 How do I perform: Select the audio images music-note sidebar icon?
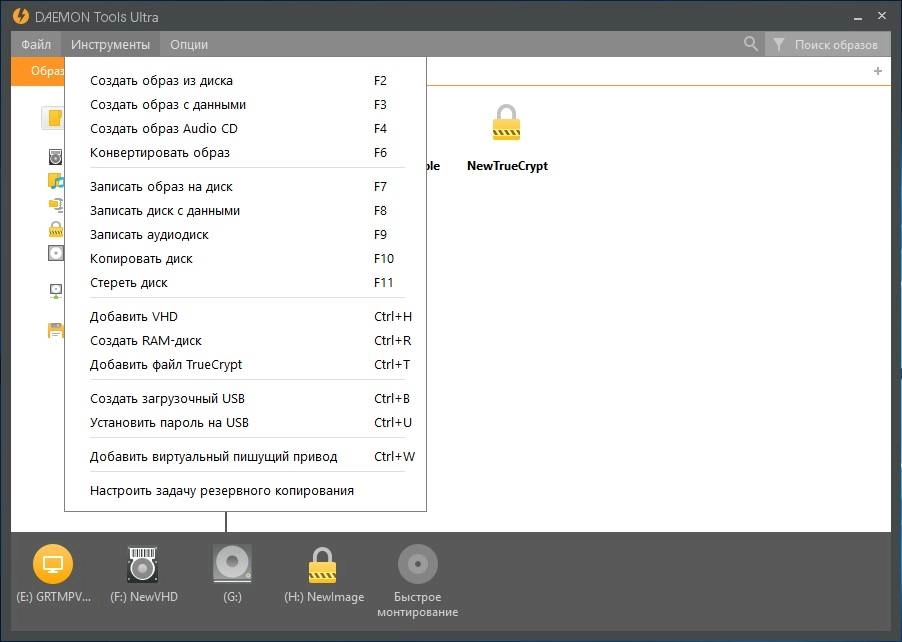pyautogui.click(x=55, y=181)
